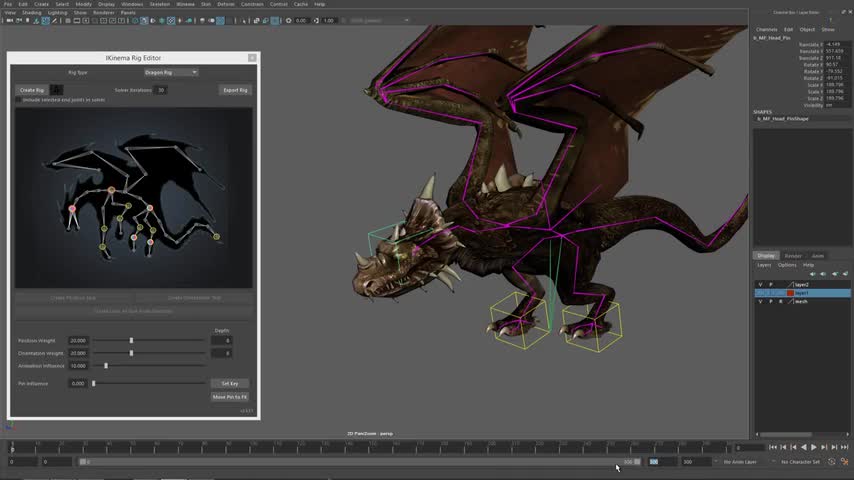Switch to the Render tab in Layer Editor
This screenshot has width=854, height=480.
[792, 256]
